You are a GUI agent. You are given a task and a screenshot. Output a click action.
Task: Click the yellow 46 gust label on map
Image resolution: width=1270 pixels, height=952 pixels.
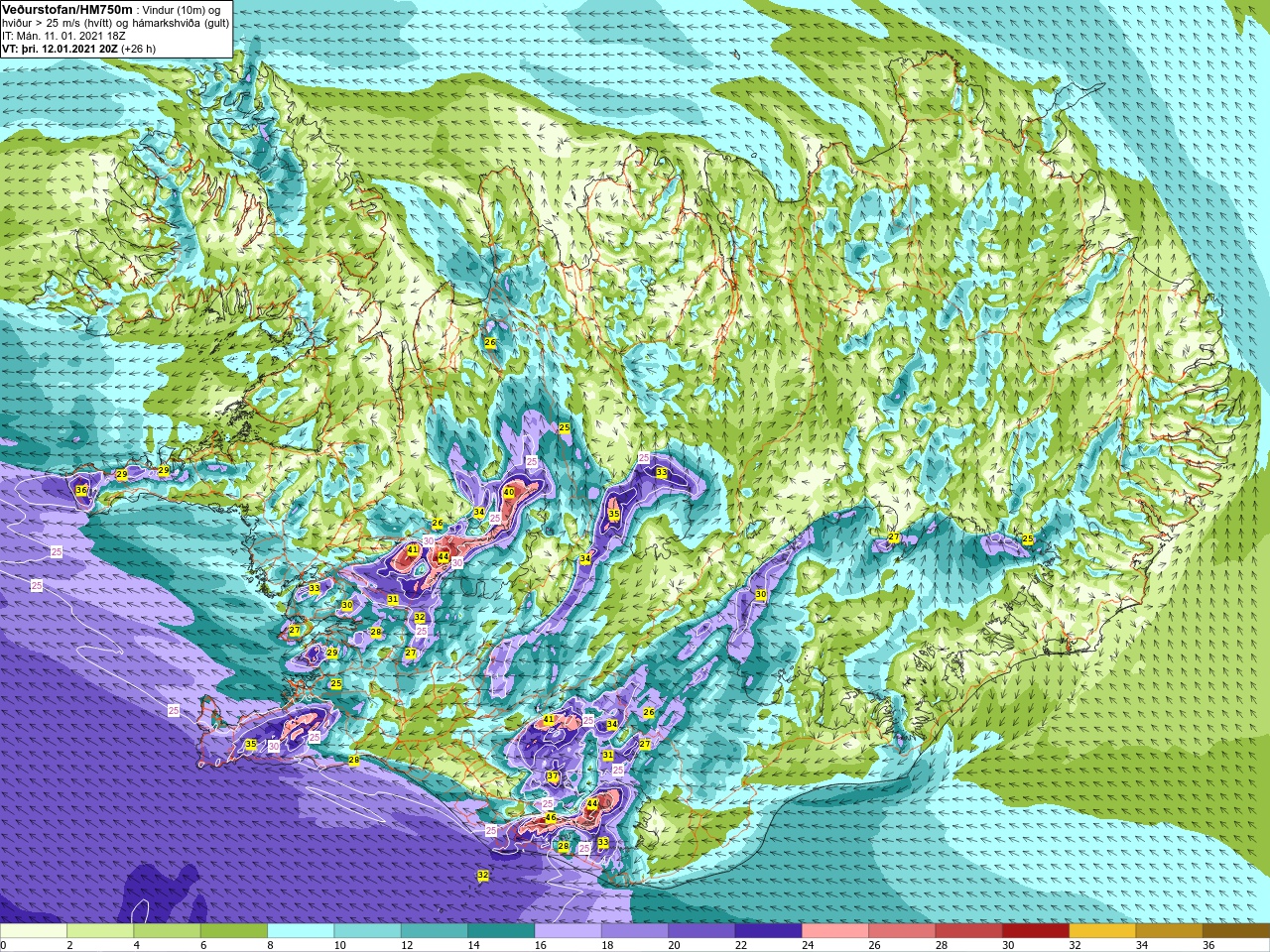[551, 818]
